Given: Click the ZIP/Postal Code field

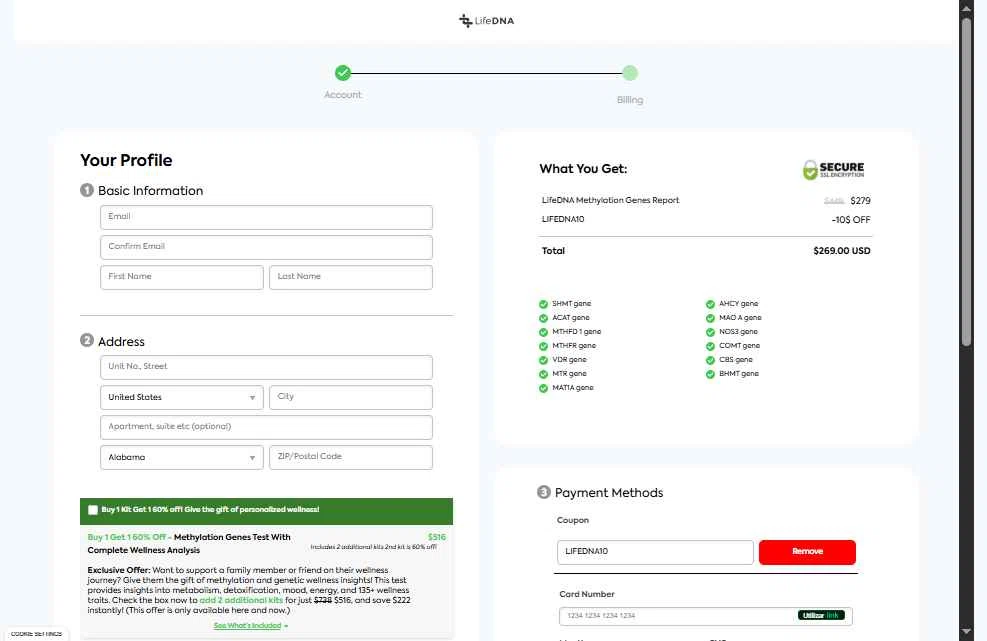Looking at the screenshot, I should click(351, 458).
